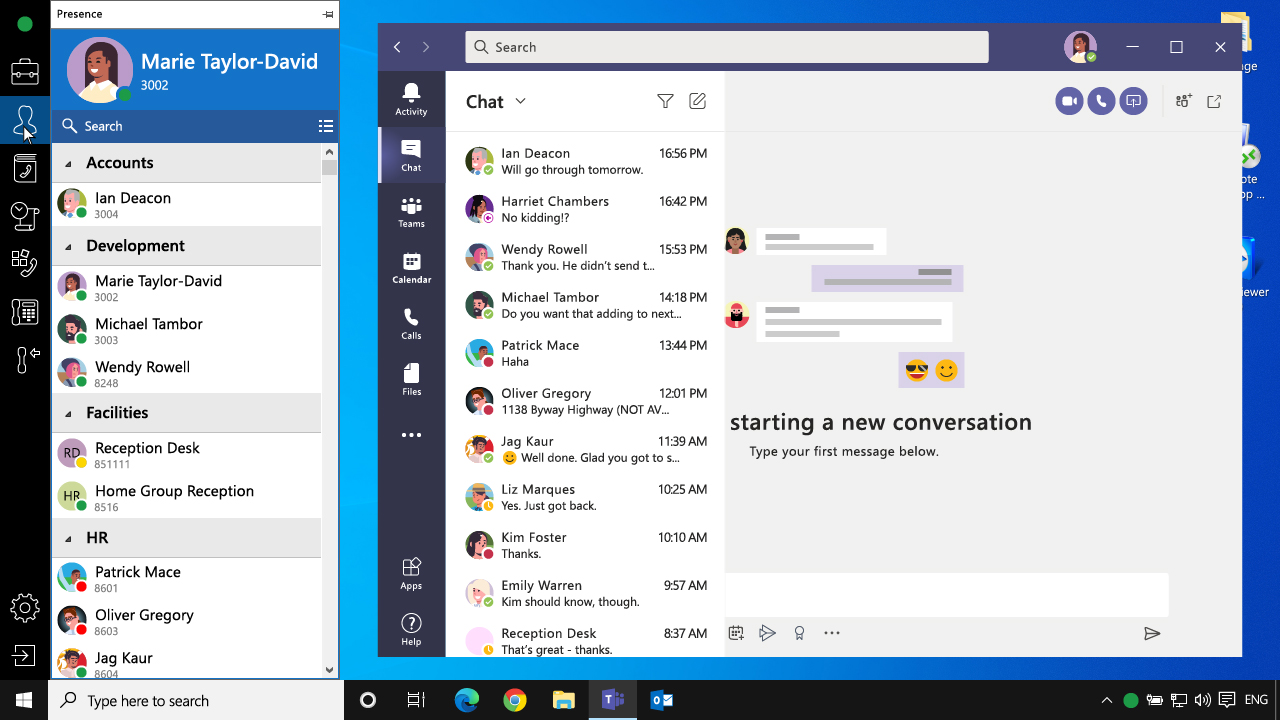Click the Presence contact search field
Viewport: 1280px width, 720px height.
coord(185,126)
